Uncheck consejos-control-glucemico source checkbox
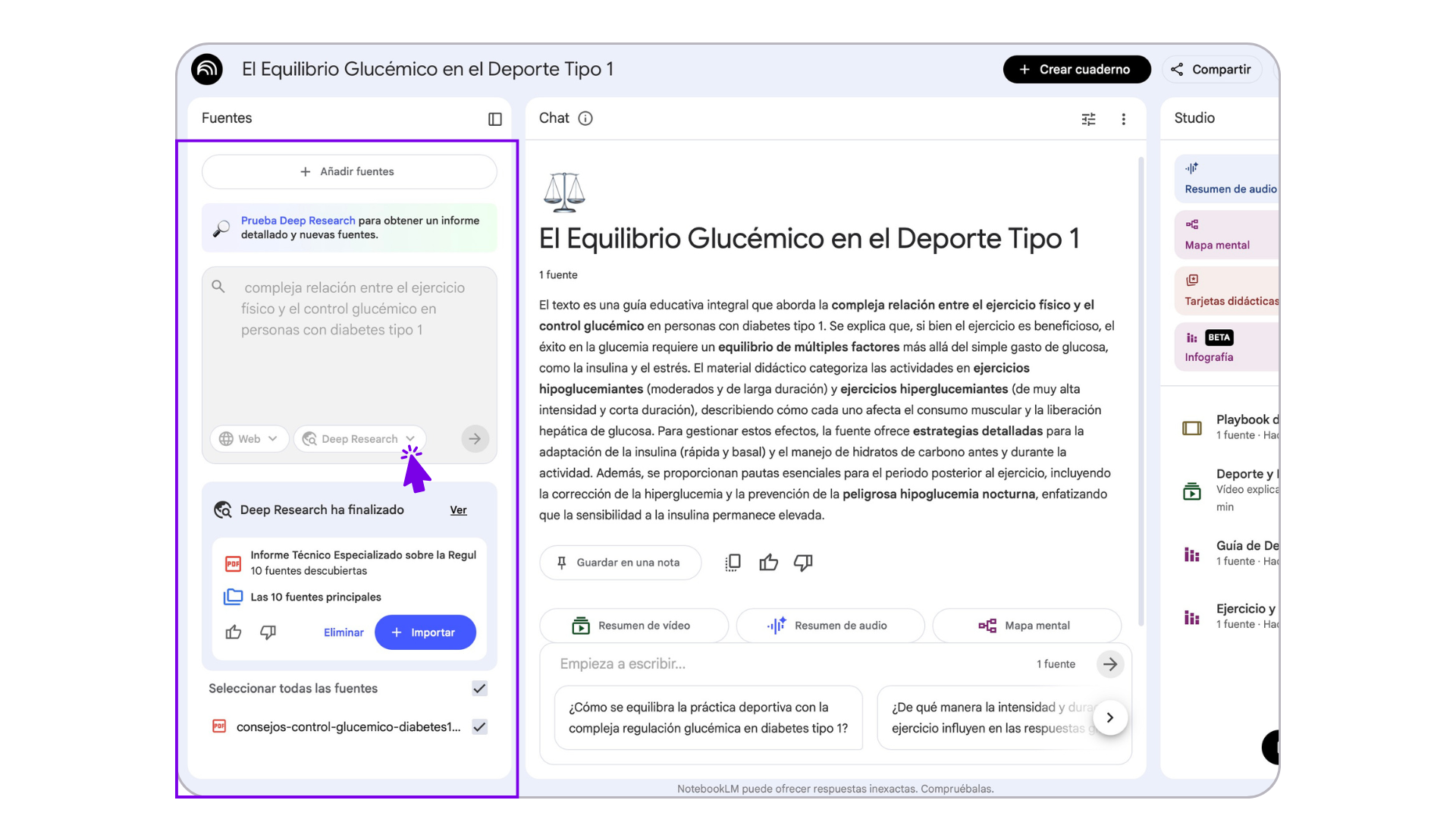Viewport: 1456px width, 819px height. 479,726
